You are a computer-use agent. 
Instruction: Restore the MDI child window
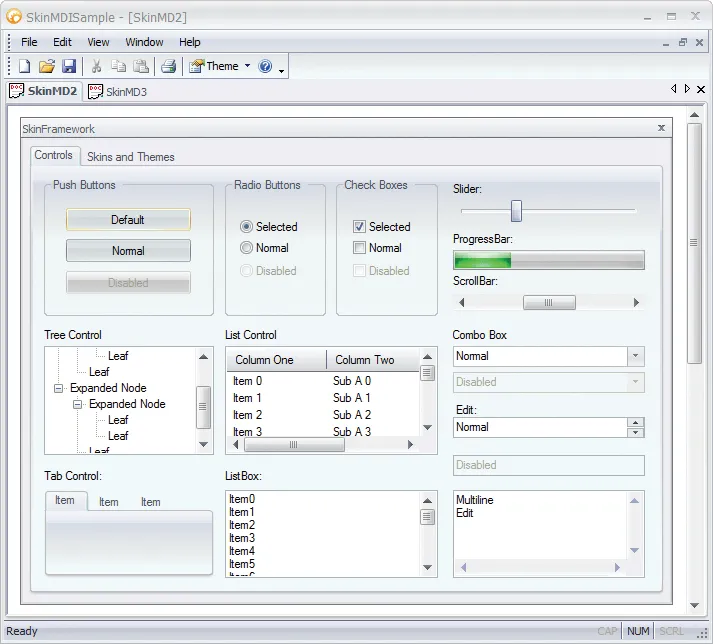click(683, 42)
